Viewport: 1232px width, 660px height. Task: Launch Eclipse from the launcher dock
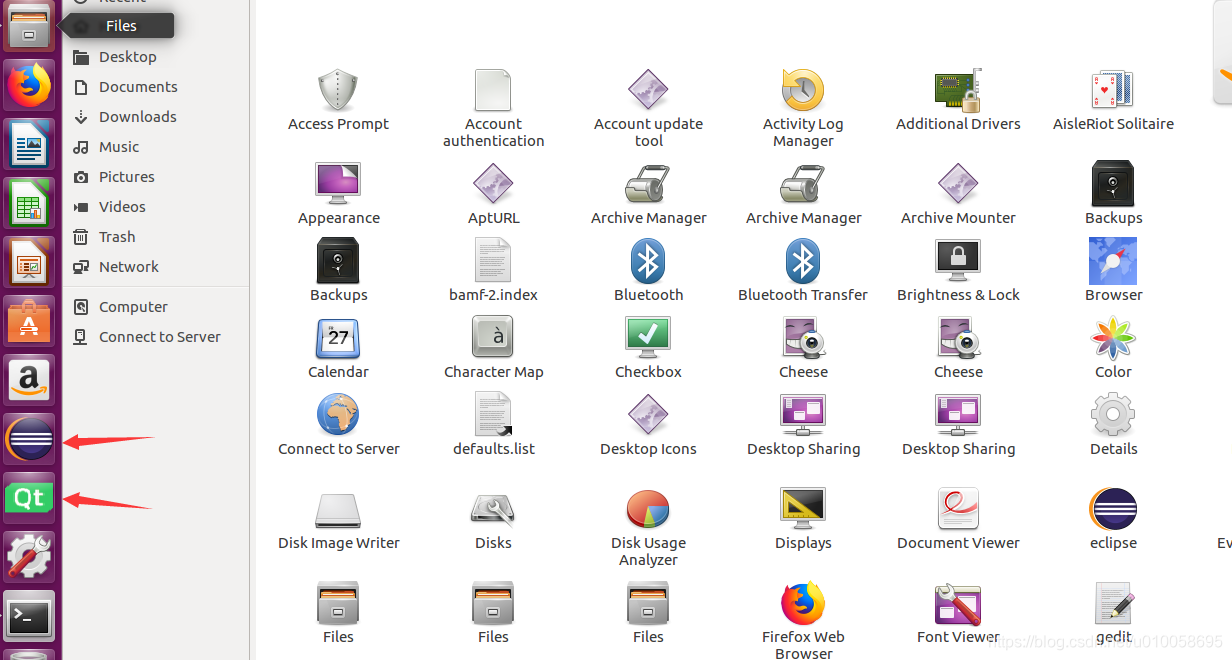(30, 438)
